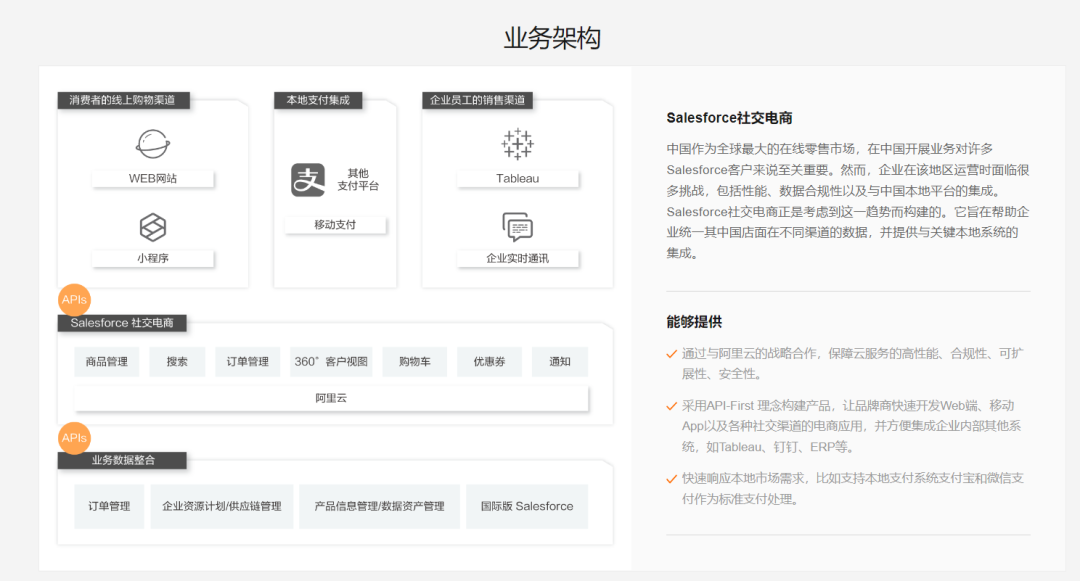Viewport: 1080px width, 581px height.
Task: Expand the 本地支付集成 section header
Action: (x=319, y=100)
